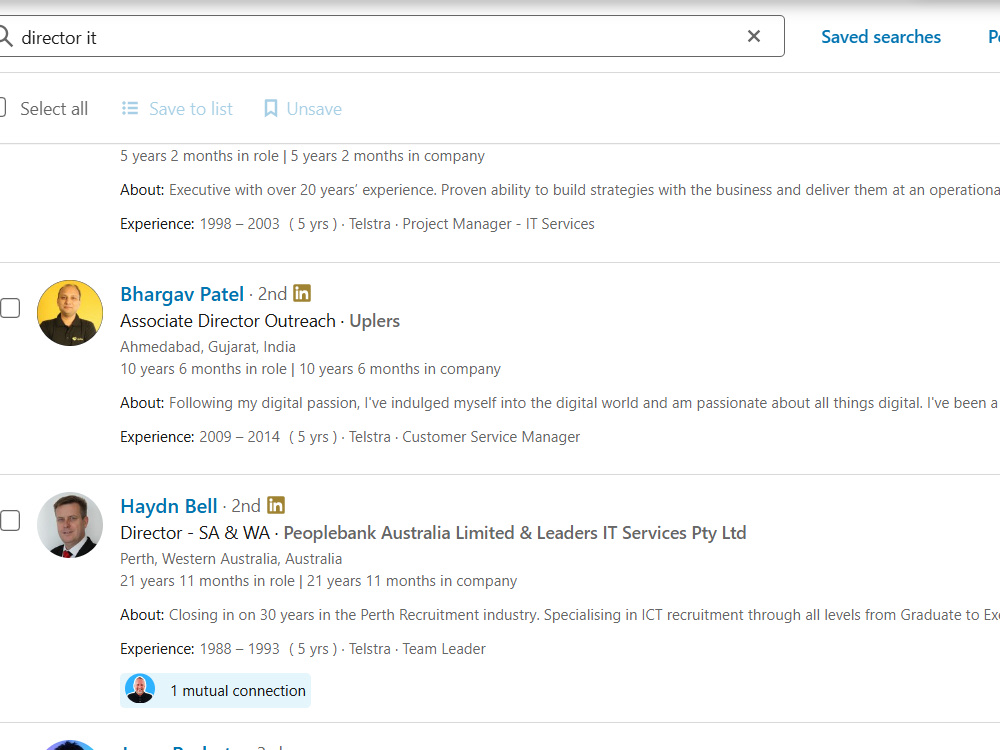Click 'Director - SA & WA' title text
1000x750 pixels.
tap(195, 533)
